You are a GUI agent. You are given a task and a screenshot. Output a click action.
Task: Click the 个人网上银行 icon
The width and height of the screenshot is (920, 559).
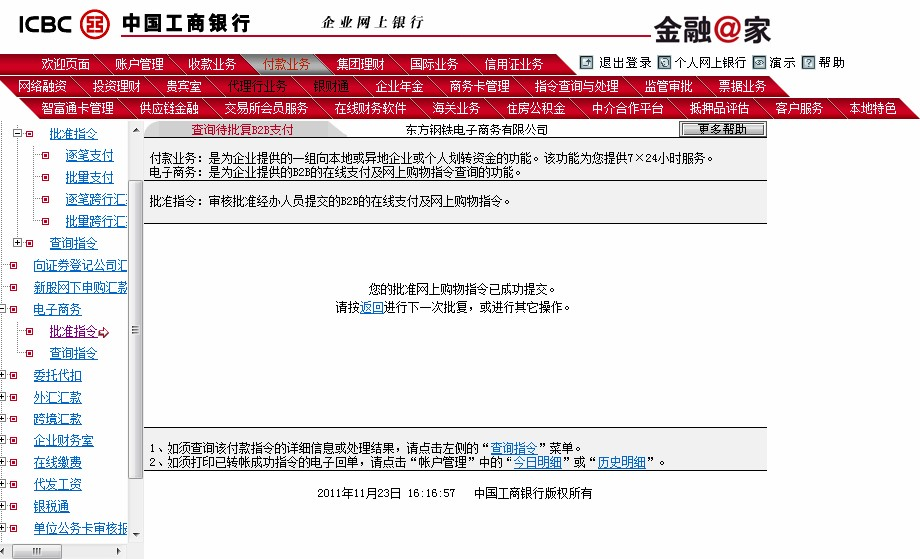(x=664, y=62)
